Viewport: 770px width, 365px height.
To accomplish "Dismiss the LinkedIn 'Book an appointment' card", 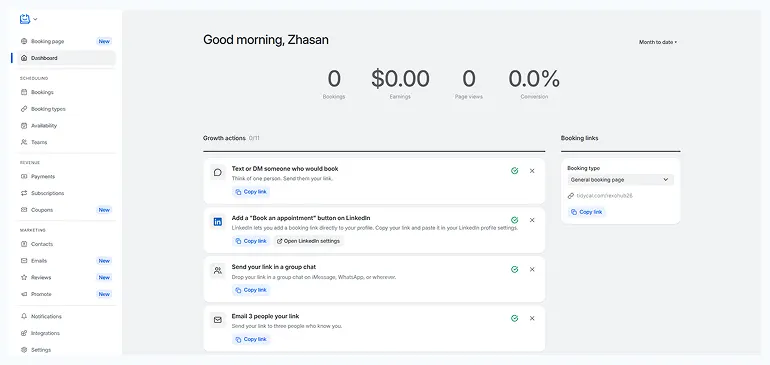I will (x=532, y=220).
